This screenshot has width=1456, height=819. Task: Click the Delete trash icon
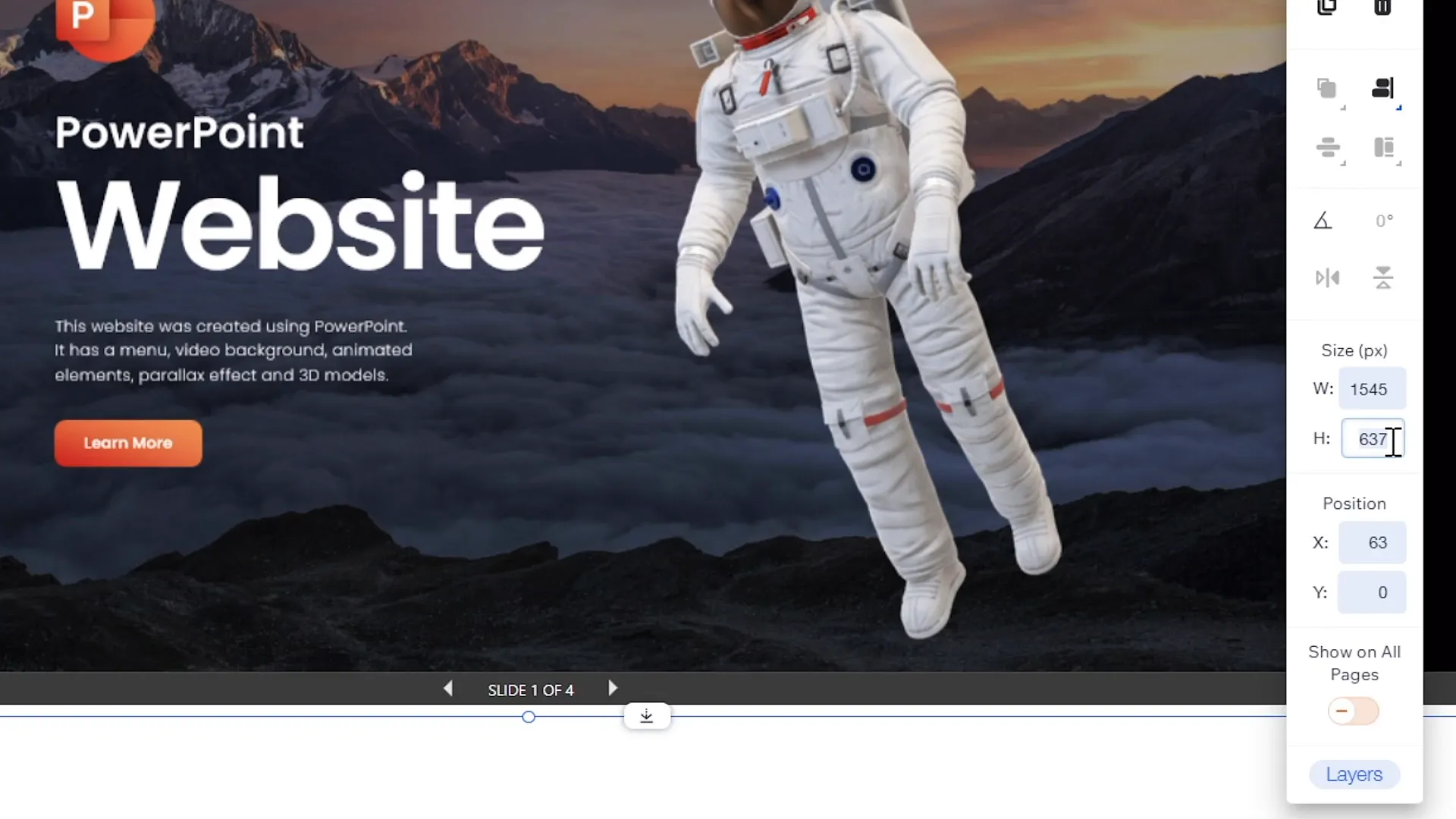pos(1382,7)
